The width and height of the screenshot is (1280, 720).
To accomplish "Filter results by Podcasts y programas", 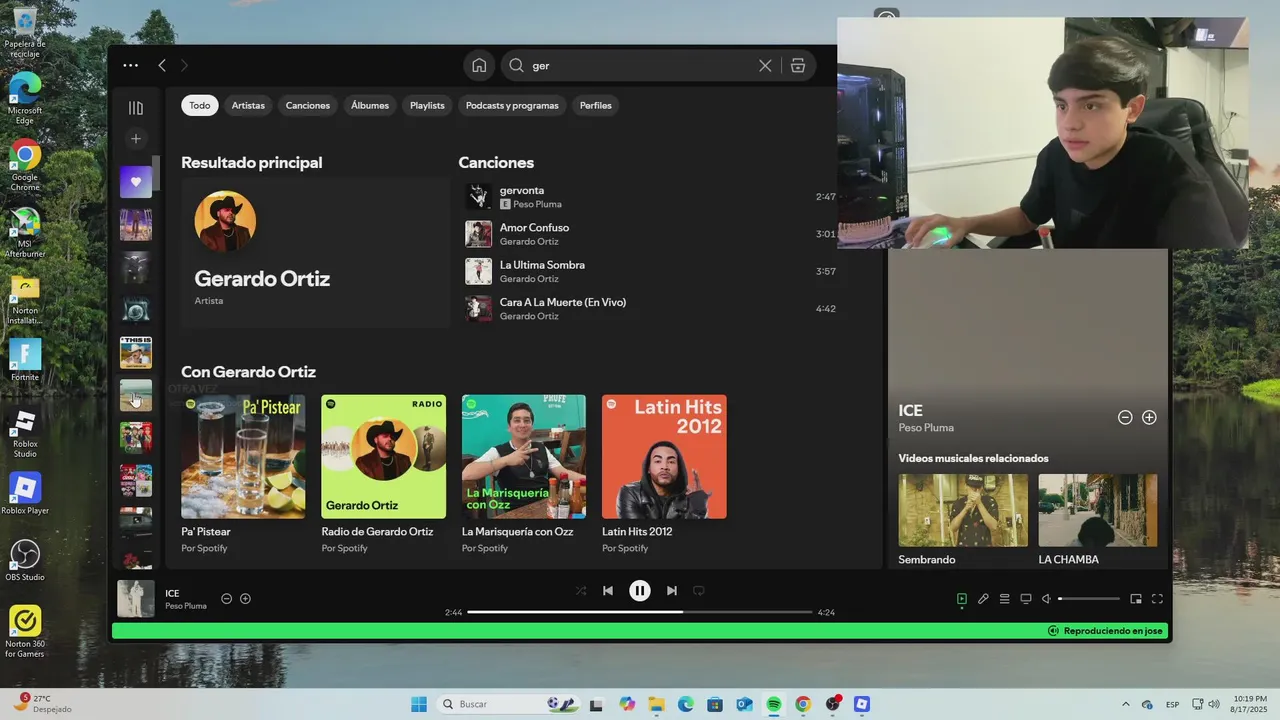I will 512,105.
